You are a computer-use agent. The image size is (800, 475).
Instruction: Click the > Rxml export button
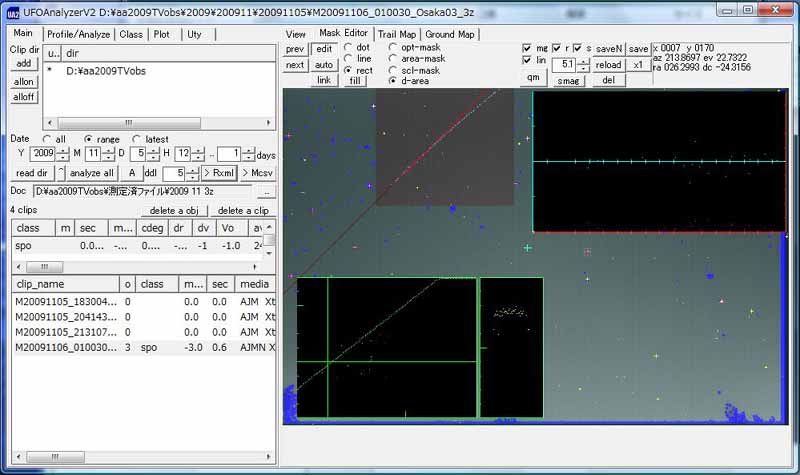[219, 173]
